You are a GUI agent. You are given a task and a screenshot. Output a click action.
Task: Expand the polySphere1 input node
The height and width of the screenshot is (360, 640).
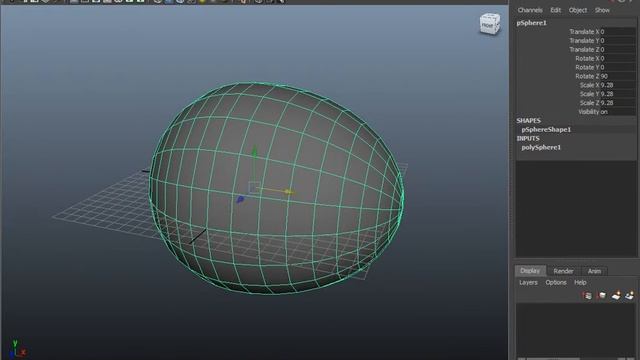pyautogui.click(x=541, y=147)
